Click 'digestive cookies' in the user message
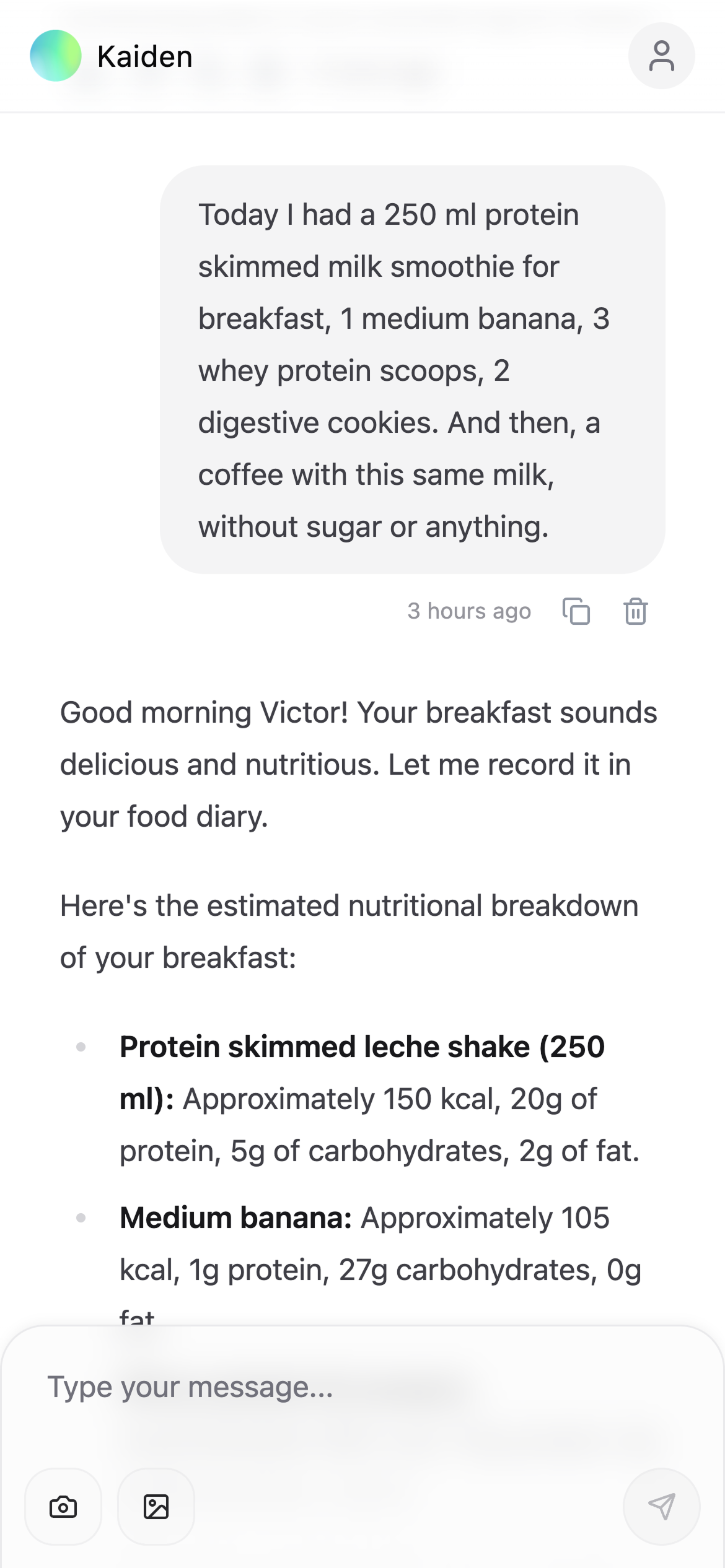The width and height of the screenshot is (725, 1568). 318,423
